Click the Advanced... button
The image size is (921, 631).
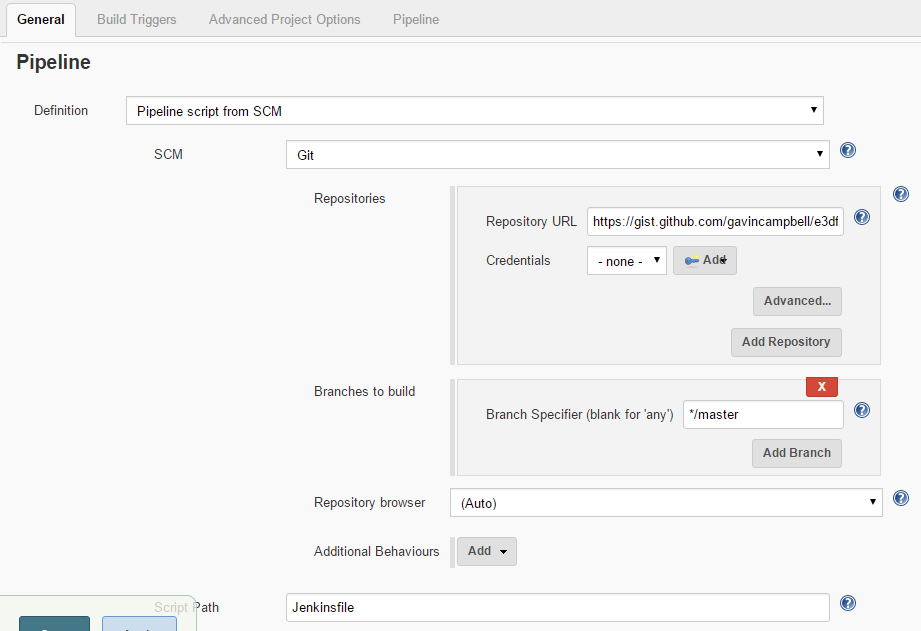click(797, 301)
